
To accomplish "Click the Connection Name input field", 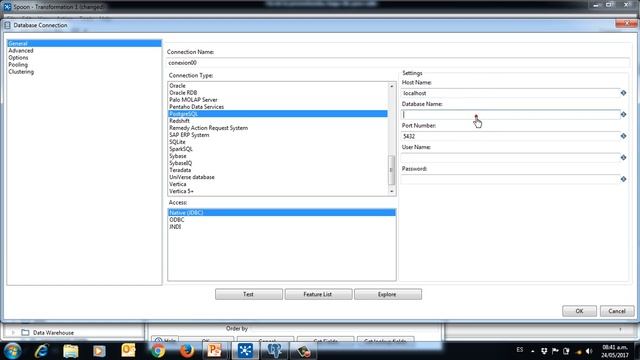I will coord(398,63).
